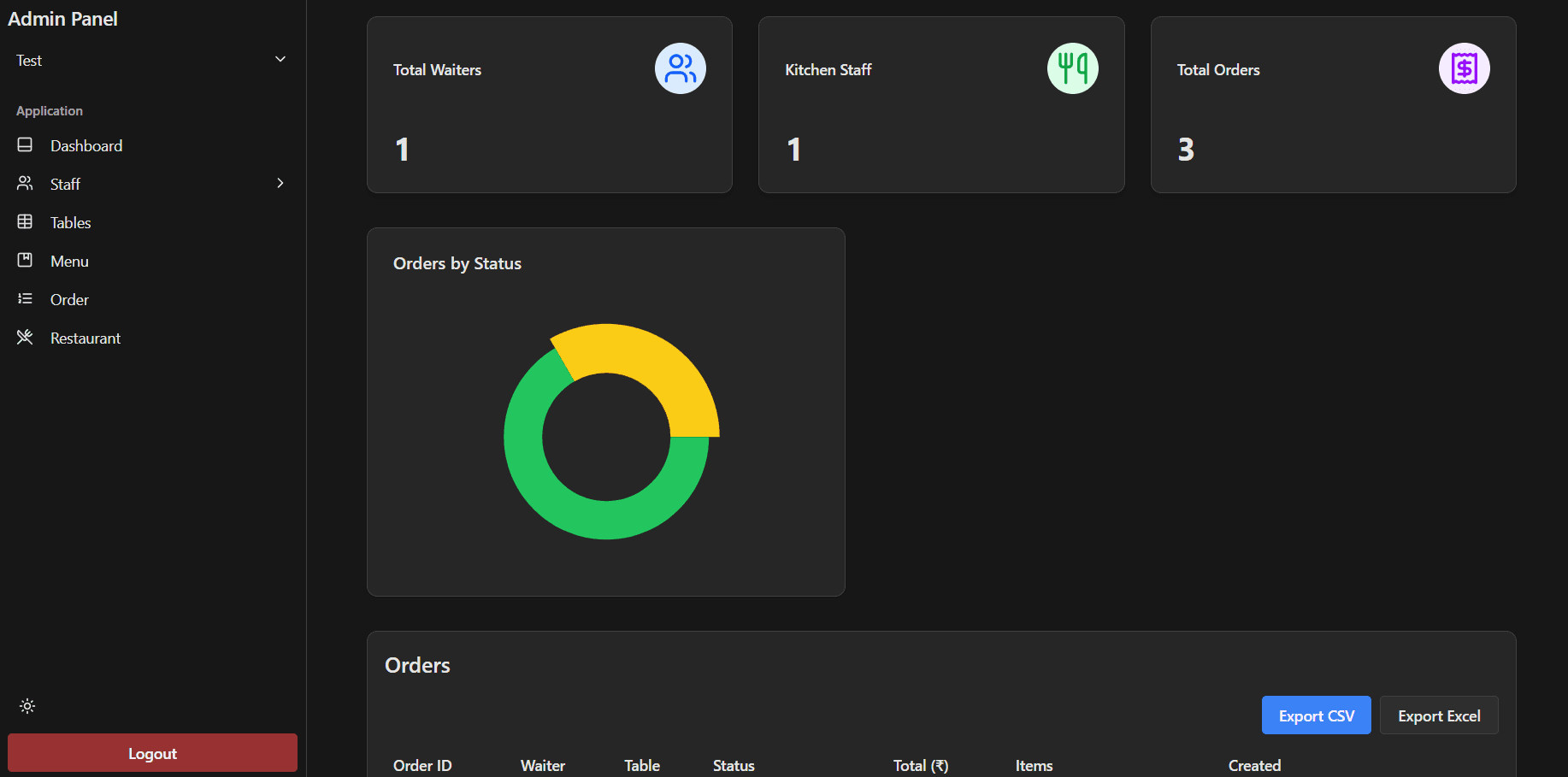Viewport: 1568px width, 777px height.
Task: Select the Kitchen Staff card
Action: 941,105
